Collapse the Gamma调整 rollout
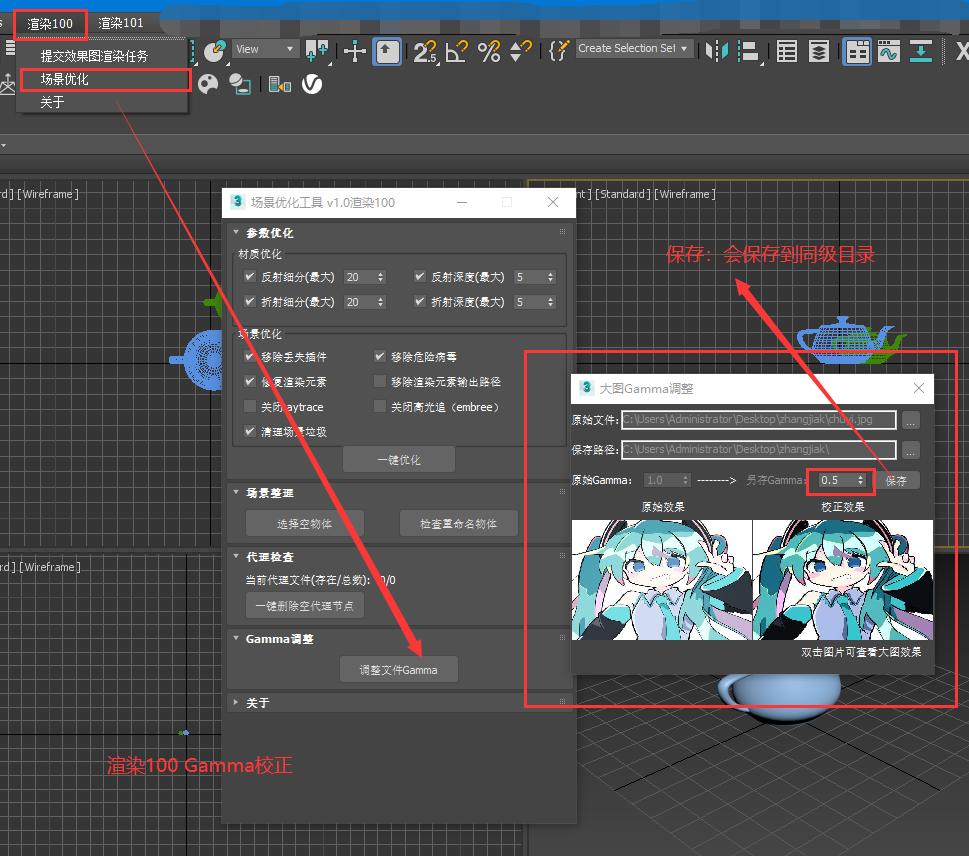This screenshot has height=856, width=969. coord(236,638)
